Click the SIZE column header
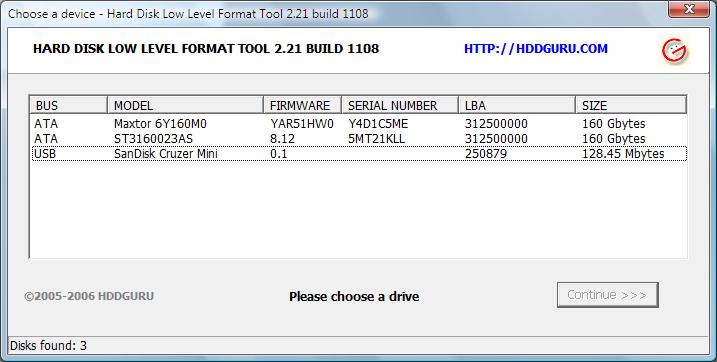The width and height of the screenshot is (717, 362). (631, 105)
